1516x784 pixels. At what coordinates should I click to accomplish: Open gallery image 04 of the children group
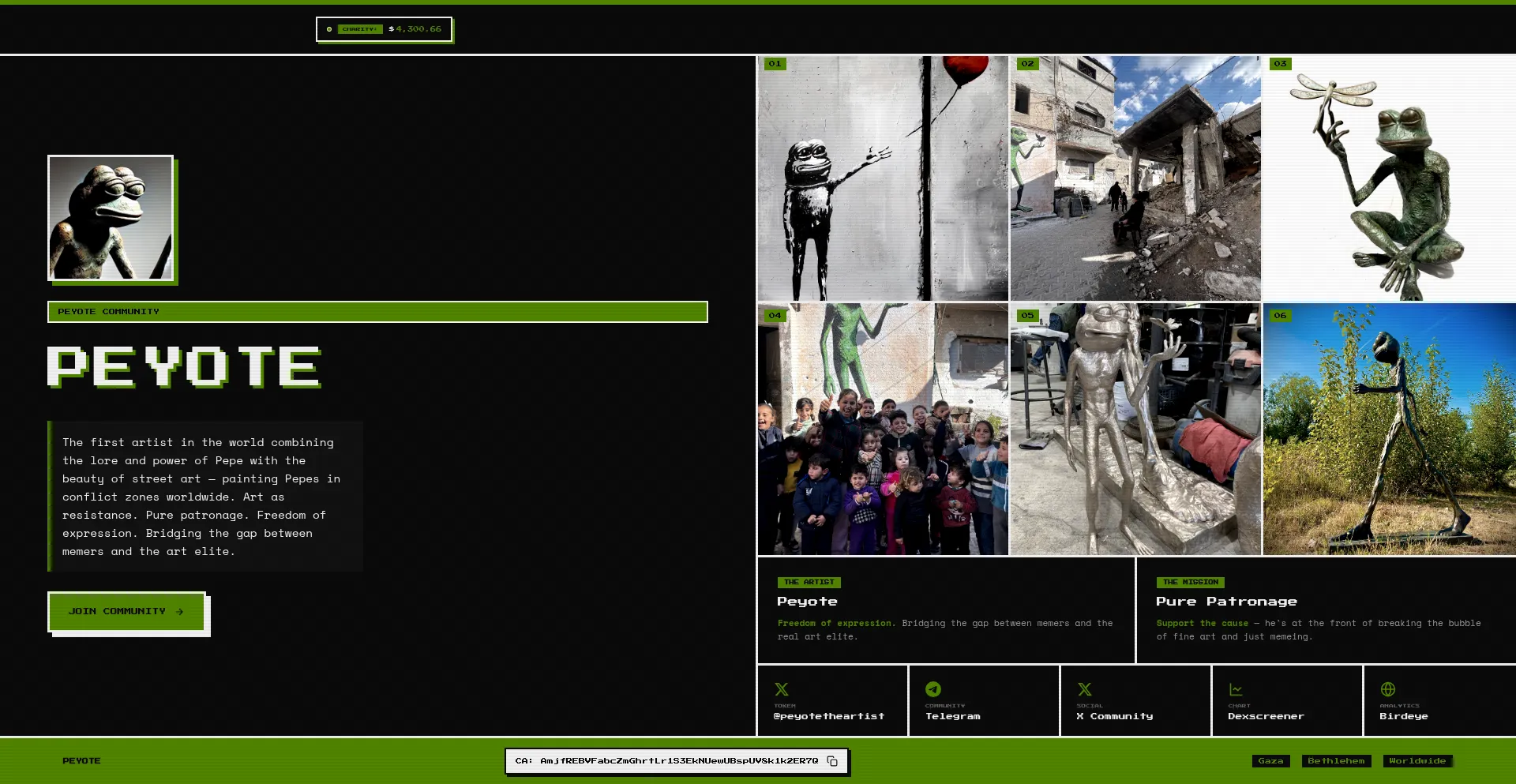pyautogui.click(x=883, y=429)
